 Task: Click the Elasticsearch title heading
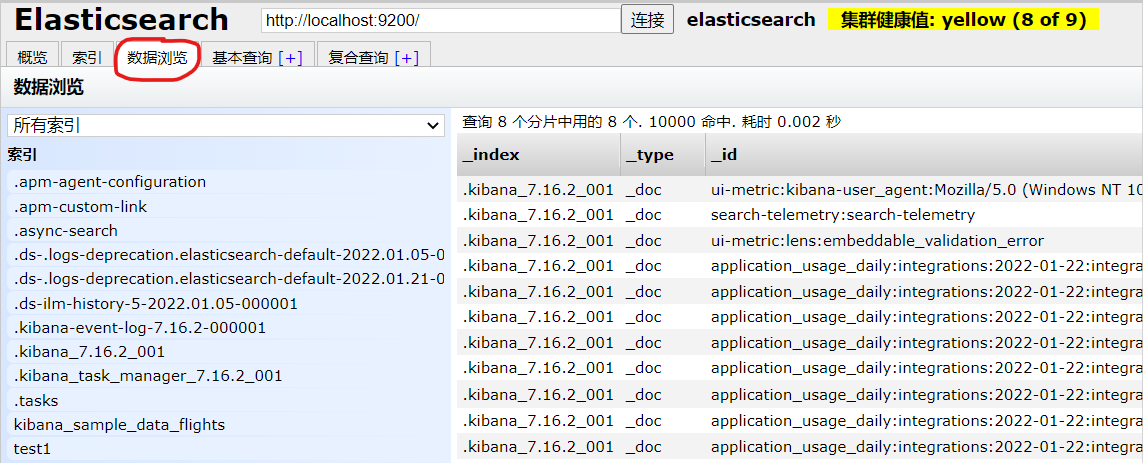121,20
